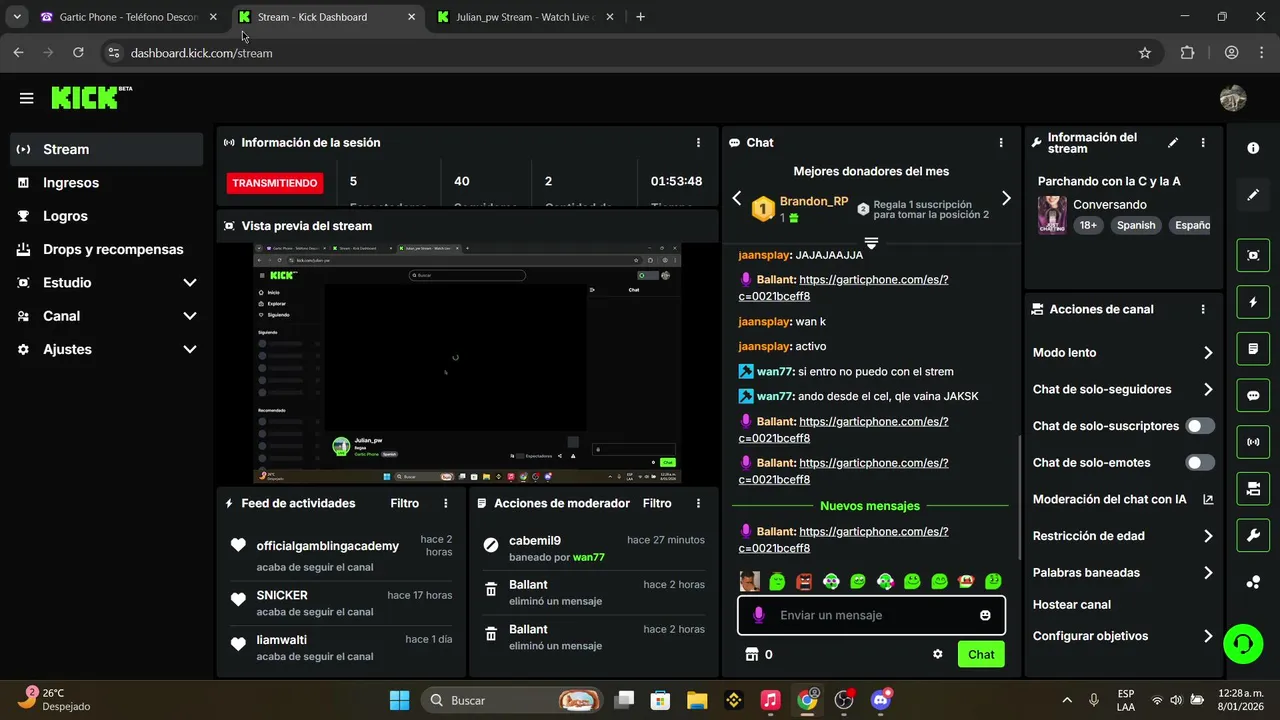
Task: Select Stream in the left sidebar
Action: coord(107,149)
